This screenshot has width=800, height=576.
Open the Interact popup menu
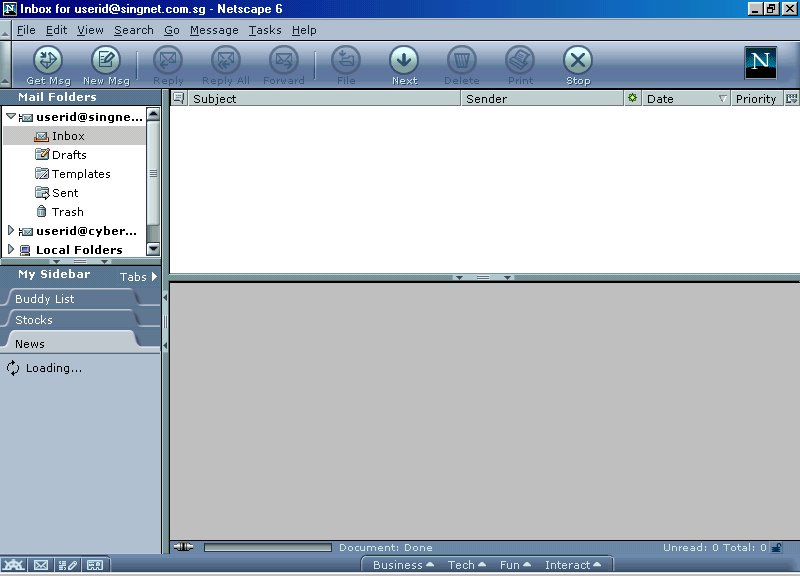(572, 565)
